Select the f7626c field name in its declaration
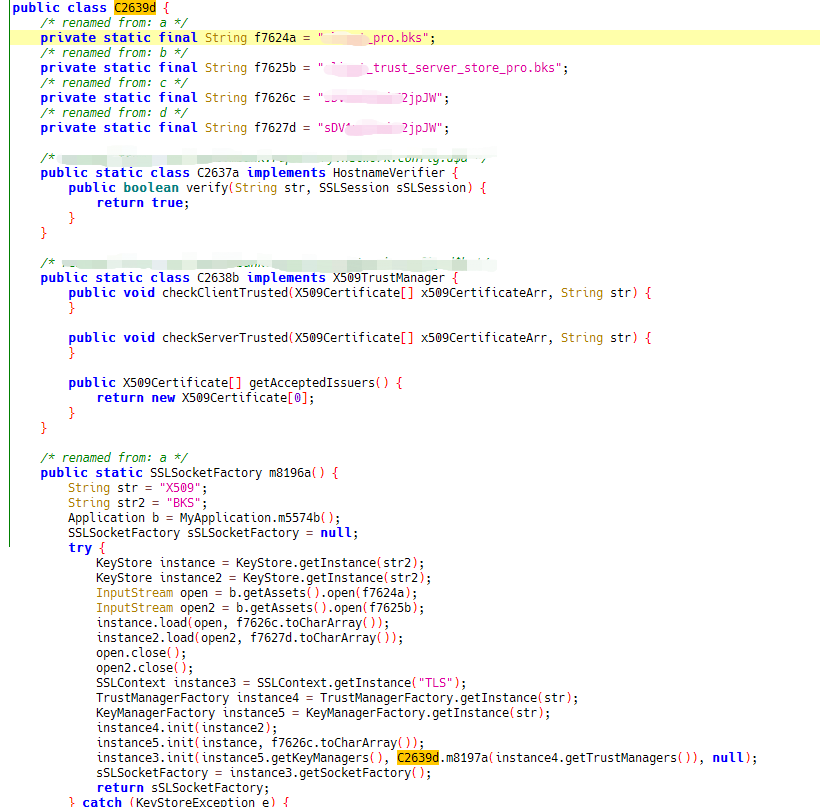This screenshot has height=807, width=820. [275, 98]
